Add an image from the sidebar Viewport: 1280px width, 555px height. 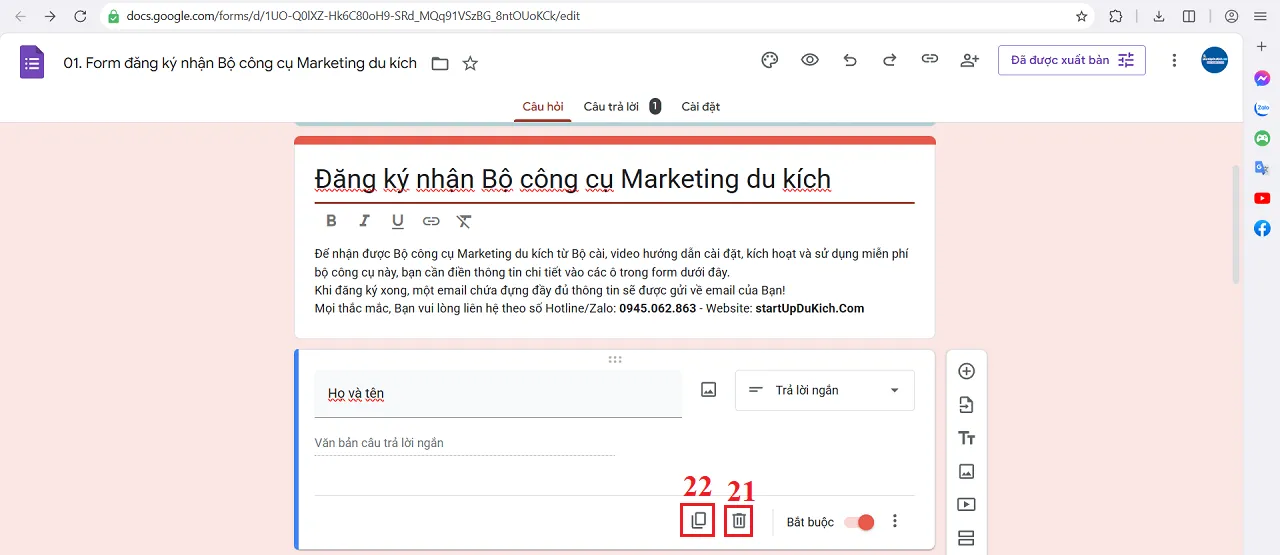(x=966, y=471)
